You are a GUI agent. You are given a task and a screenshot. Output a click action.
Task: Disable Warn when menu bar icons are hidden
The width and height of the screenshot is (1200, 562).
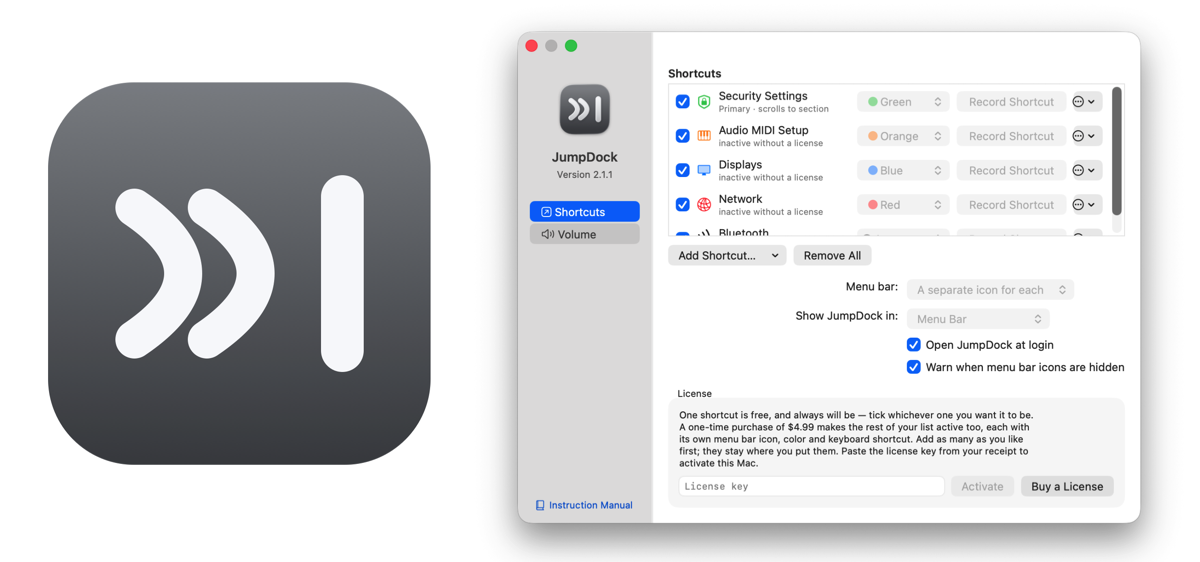(x=913, y=367)
